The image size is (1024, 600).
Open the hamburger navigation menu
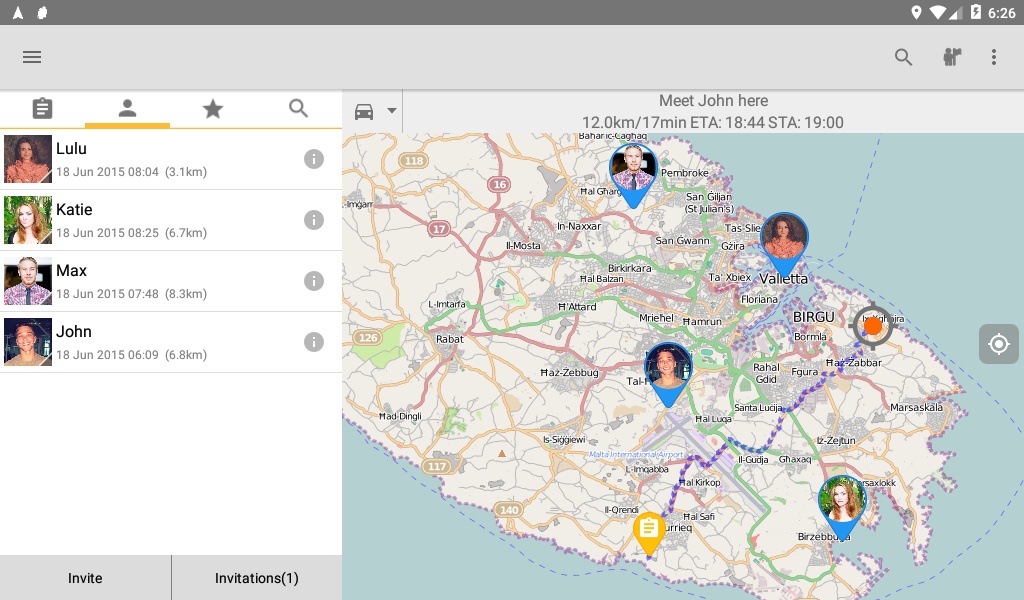[31, 57]
